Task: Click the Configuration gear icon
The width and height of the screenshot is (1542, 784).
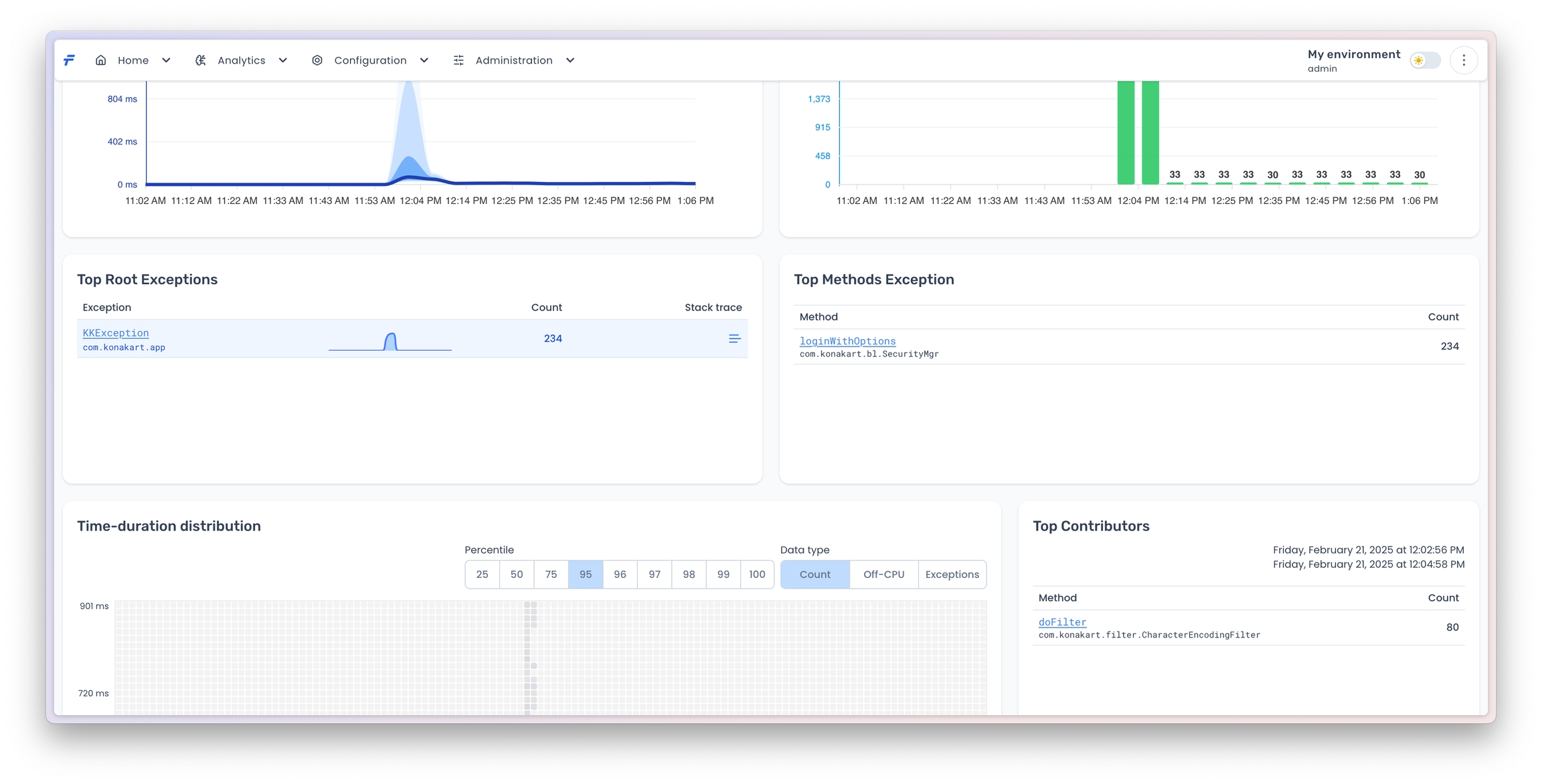Action: pos(317,60)
